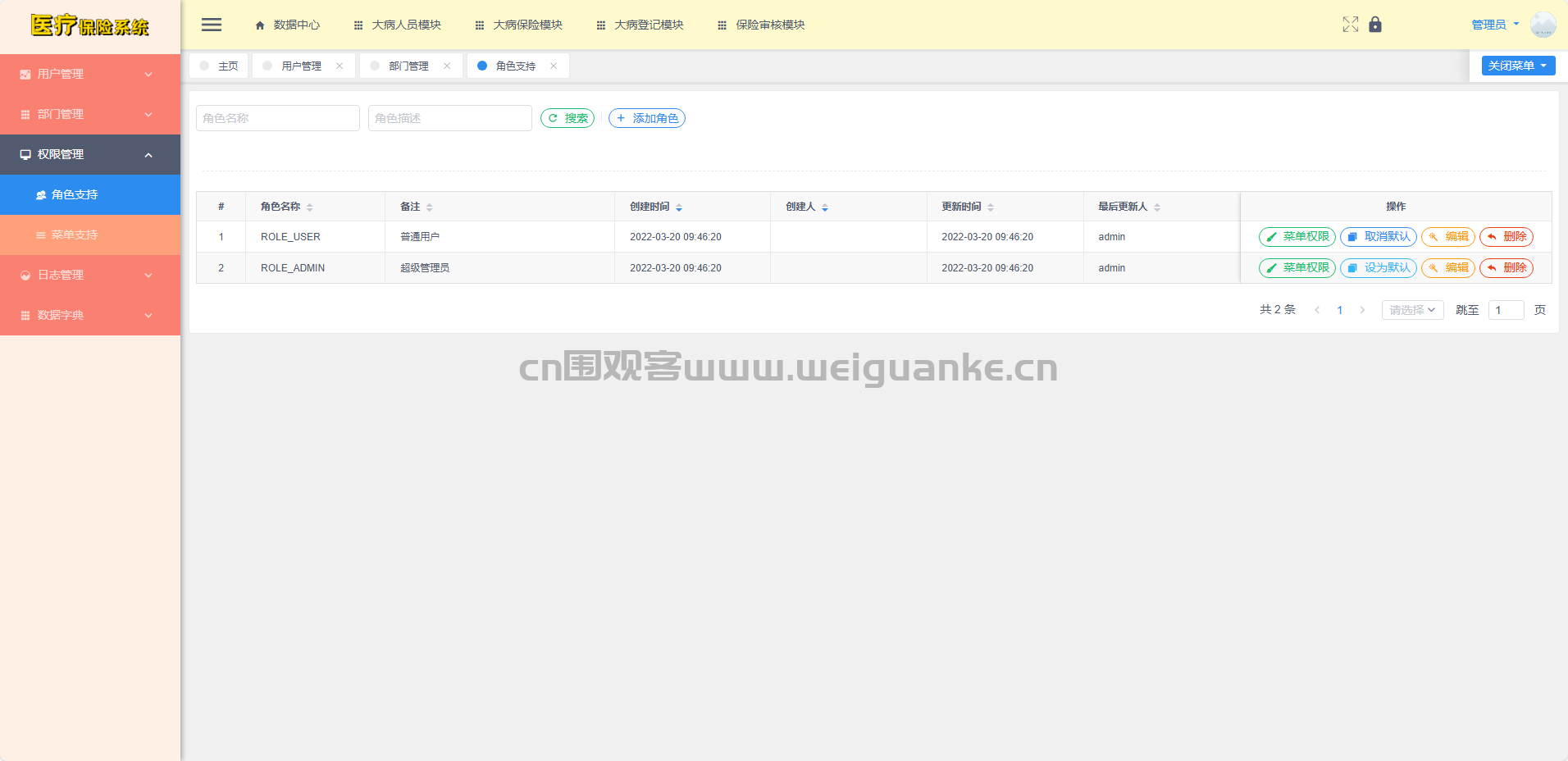Image resolution: width=1568 pixels, height=761 pixels.
Task: Open 大病人员模块 top menu
Action: (x=398, y=25)
